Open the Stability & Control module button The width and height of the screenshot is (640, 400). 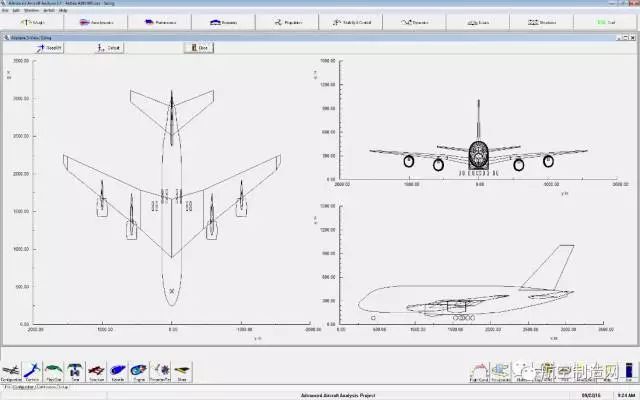(x=351, y=22)
